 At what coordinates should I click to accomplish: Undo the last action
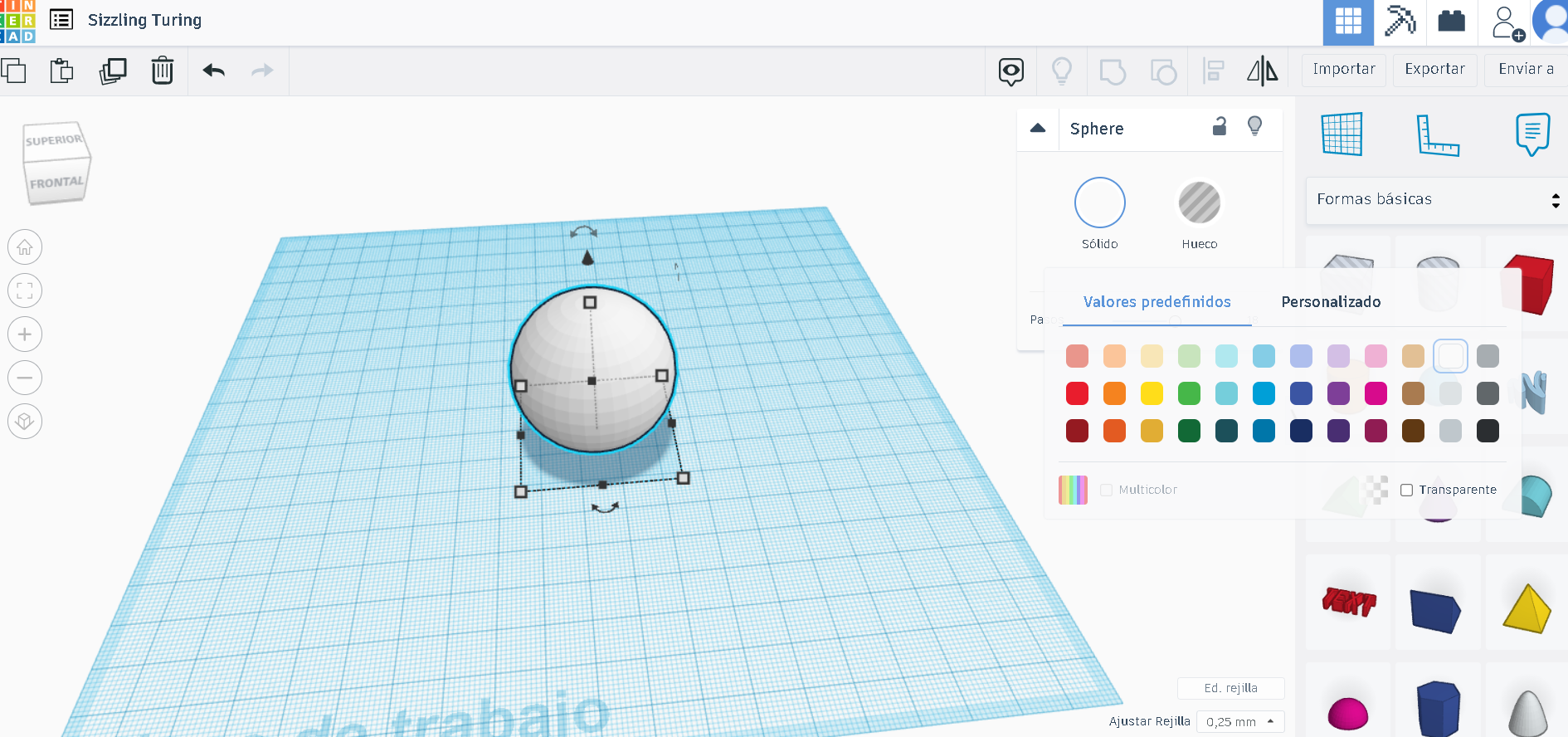pos(214,71)
